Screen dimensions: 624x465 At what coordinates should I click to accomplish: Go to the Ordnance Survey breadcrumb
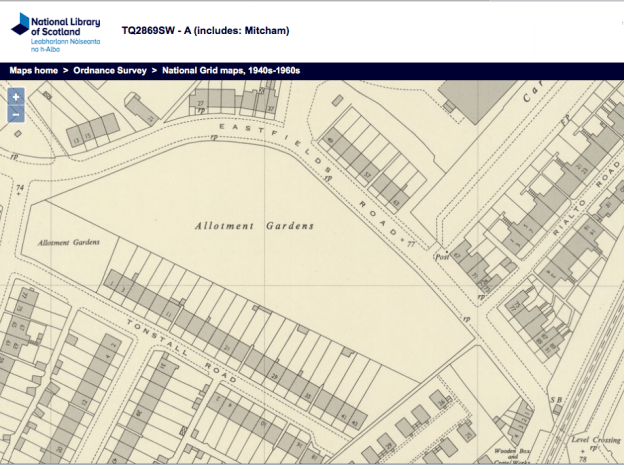tap(110, 71)
